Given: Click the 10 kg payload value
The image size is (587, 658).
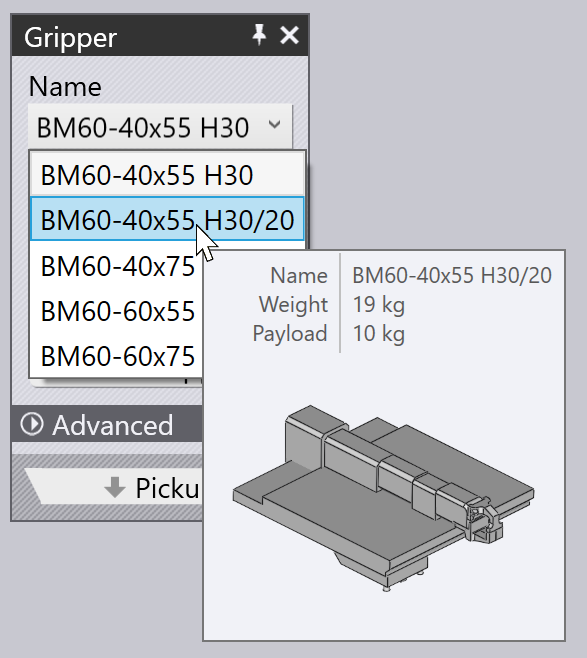Looking at the screenshot, I should 378,334.
